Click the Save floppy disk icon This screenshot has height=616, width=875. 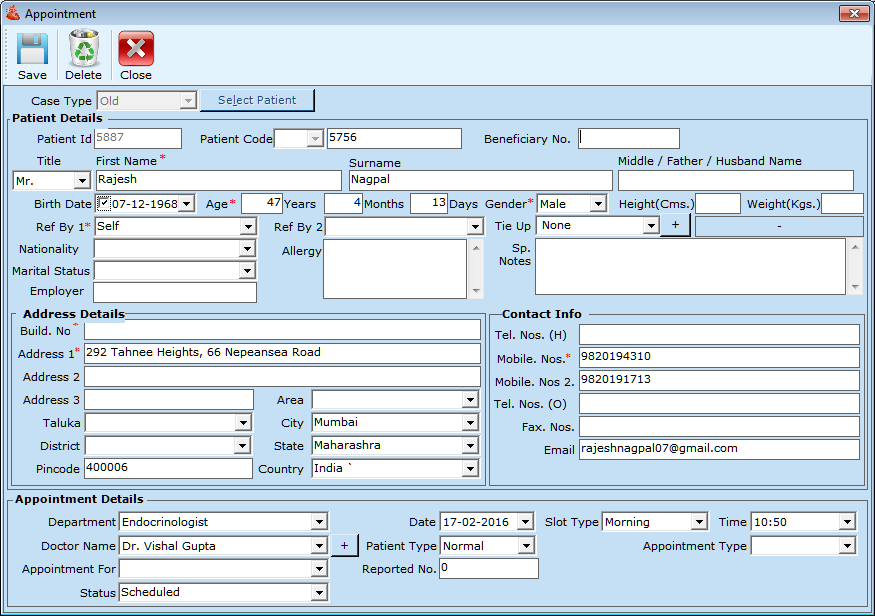(x=32, y=49)
